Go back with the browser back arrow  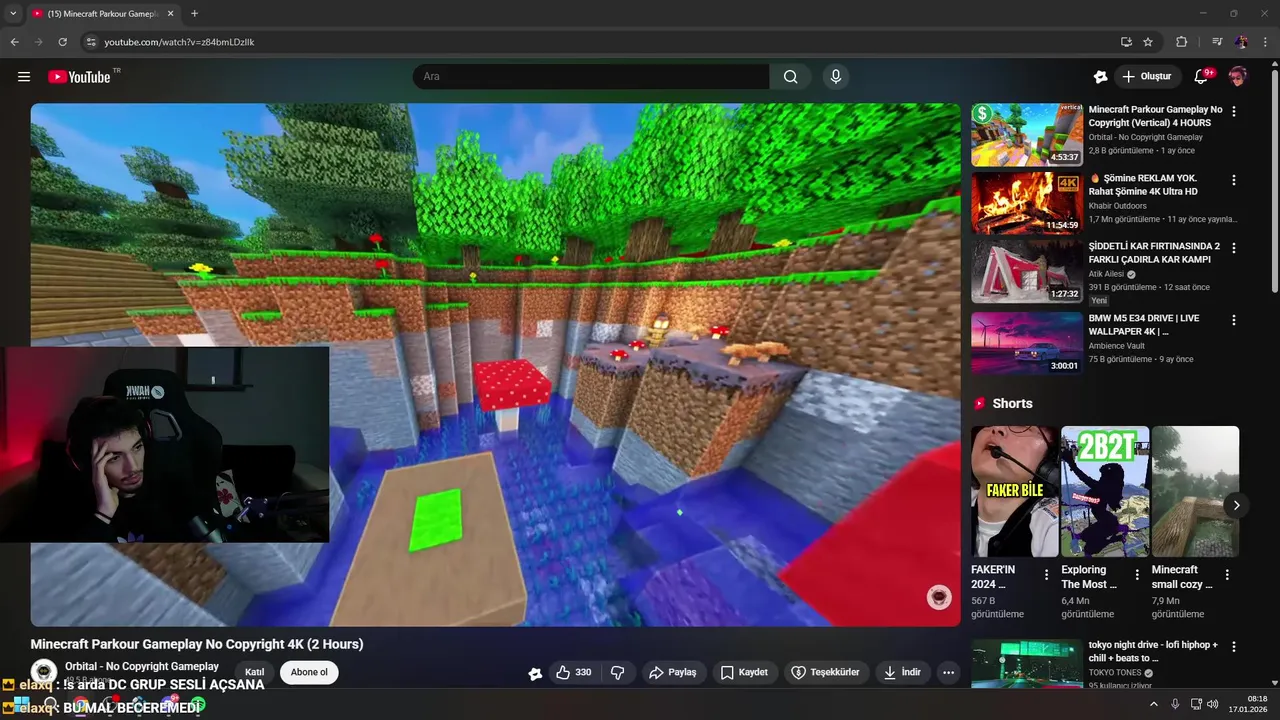pos(14,42)
